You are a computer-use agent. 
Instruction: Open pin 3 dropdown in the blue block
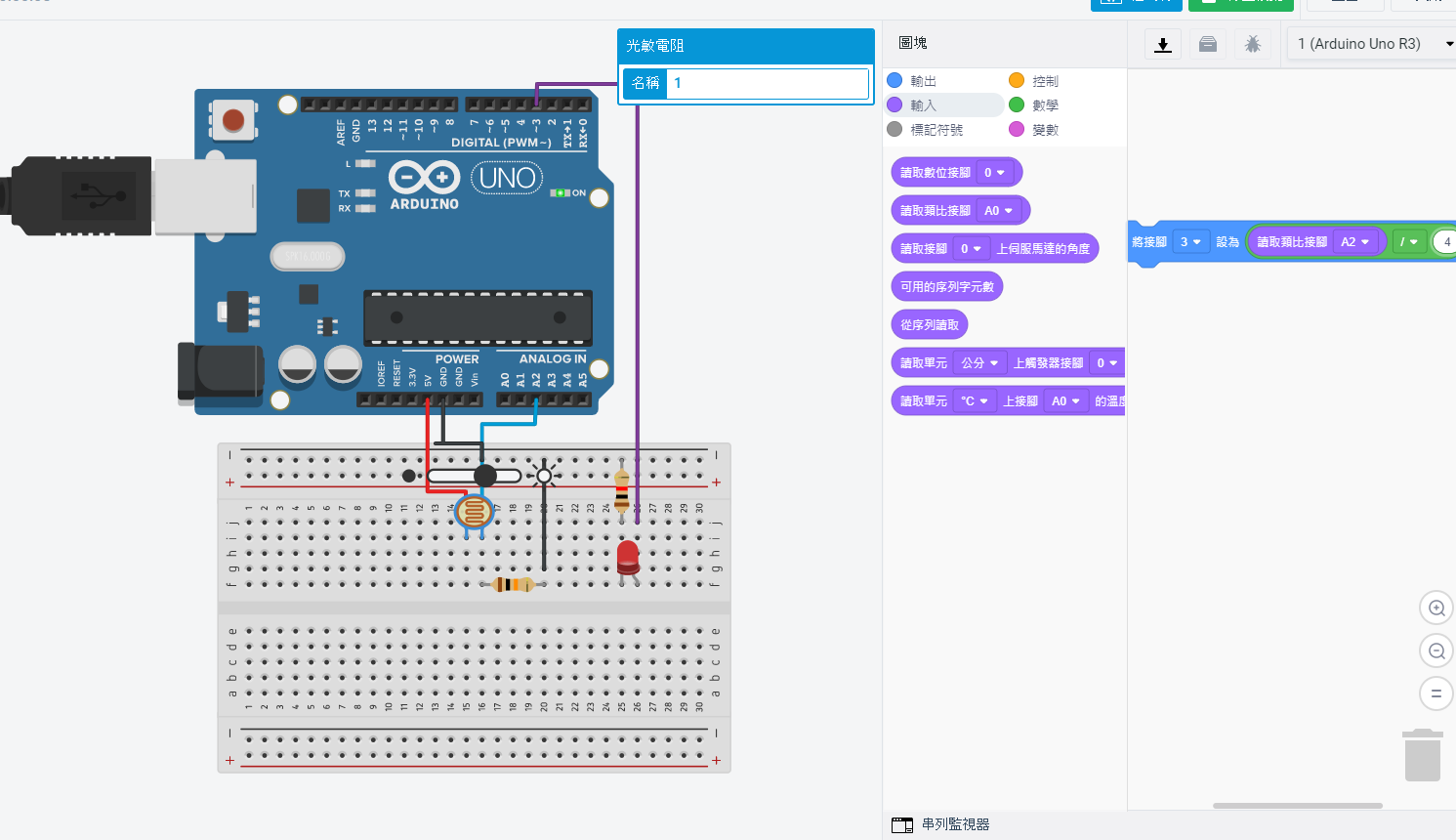click(1190, 242)
